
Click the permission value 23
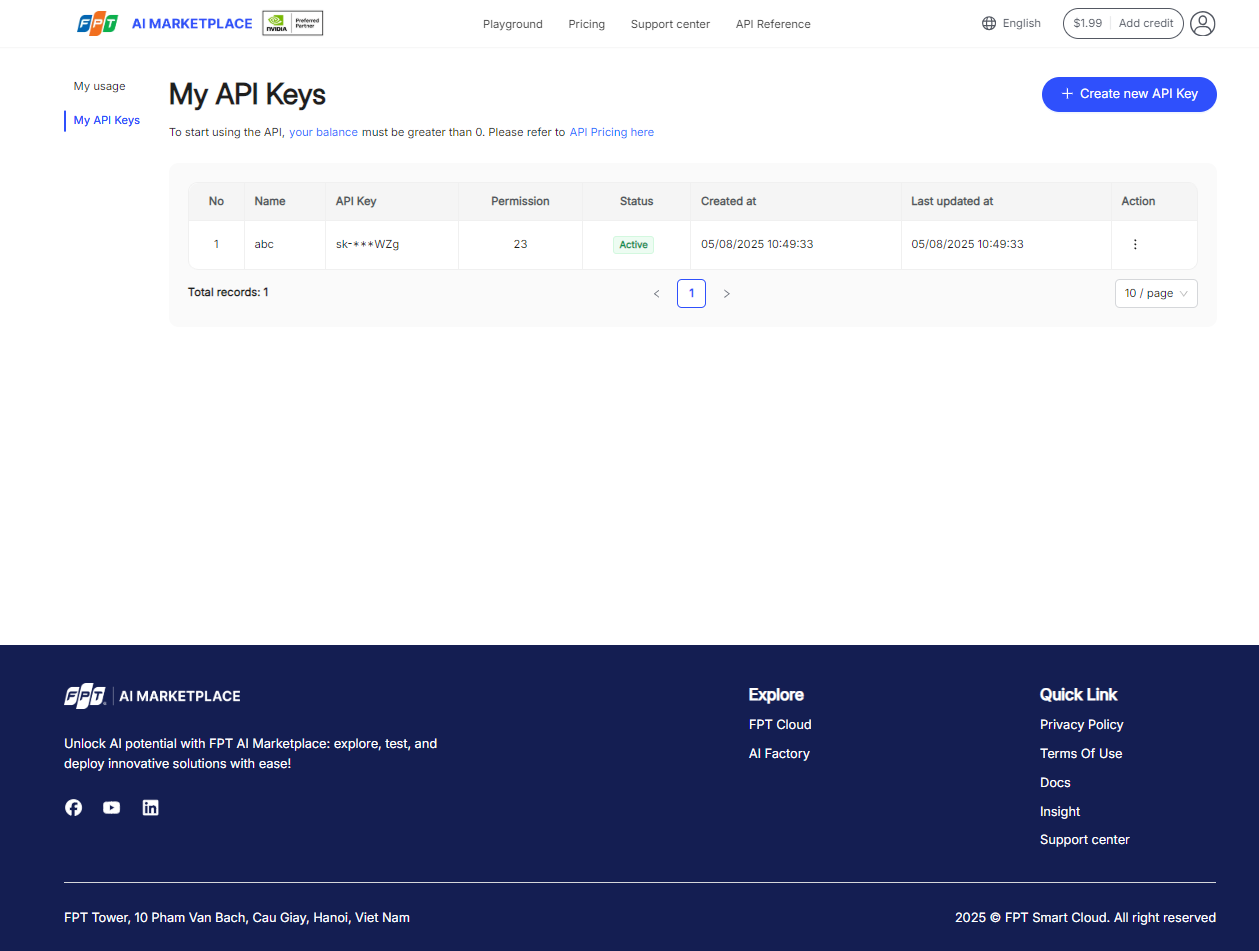click(520, 244)
